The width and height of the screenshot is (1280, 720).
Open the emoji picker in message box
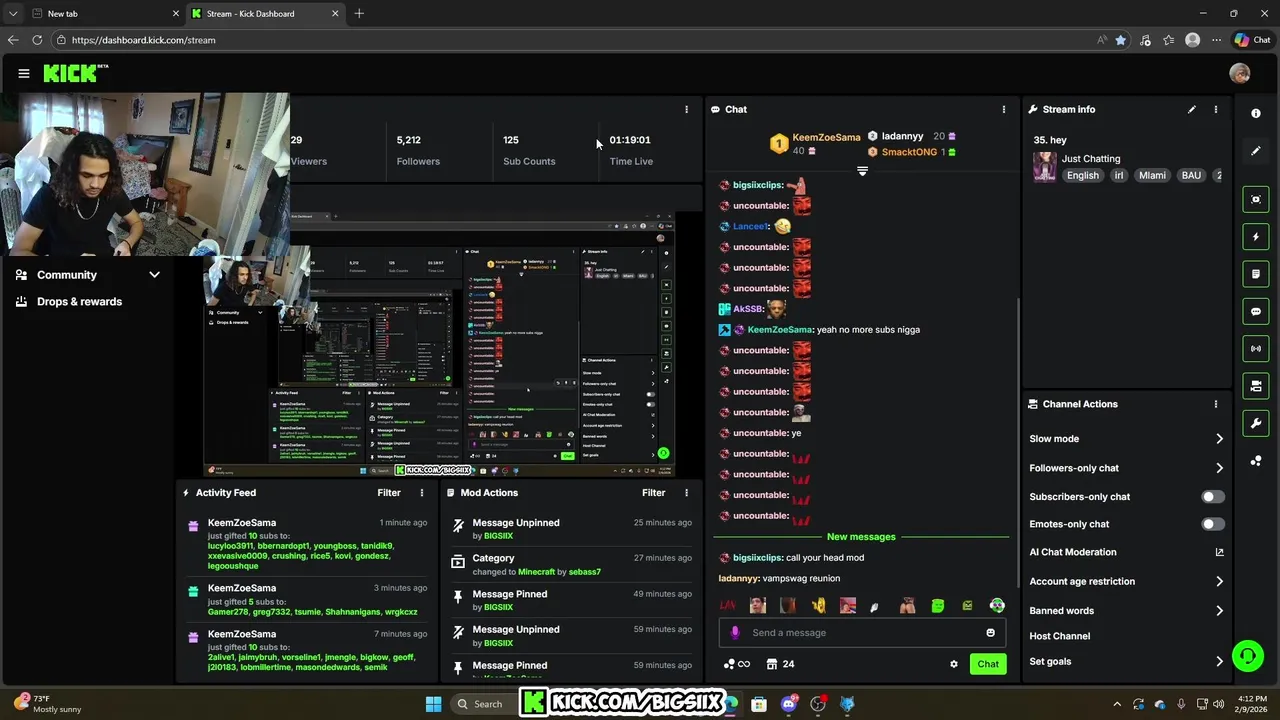[x=991, y=632]
